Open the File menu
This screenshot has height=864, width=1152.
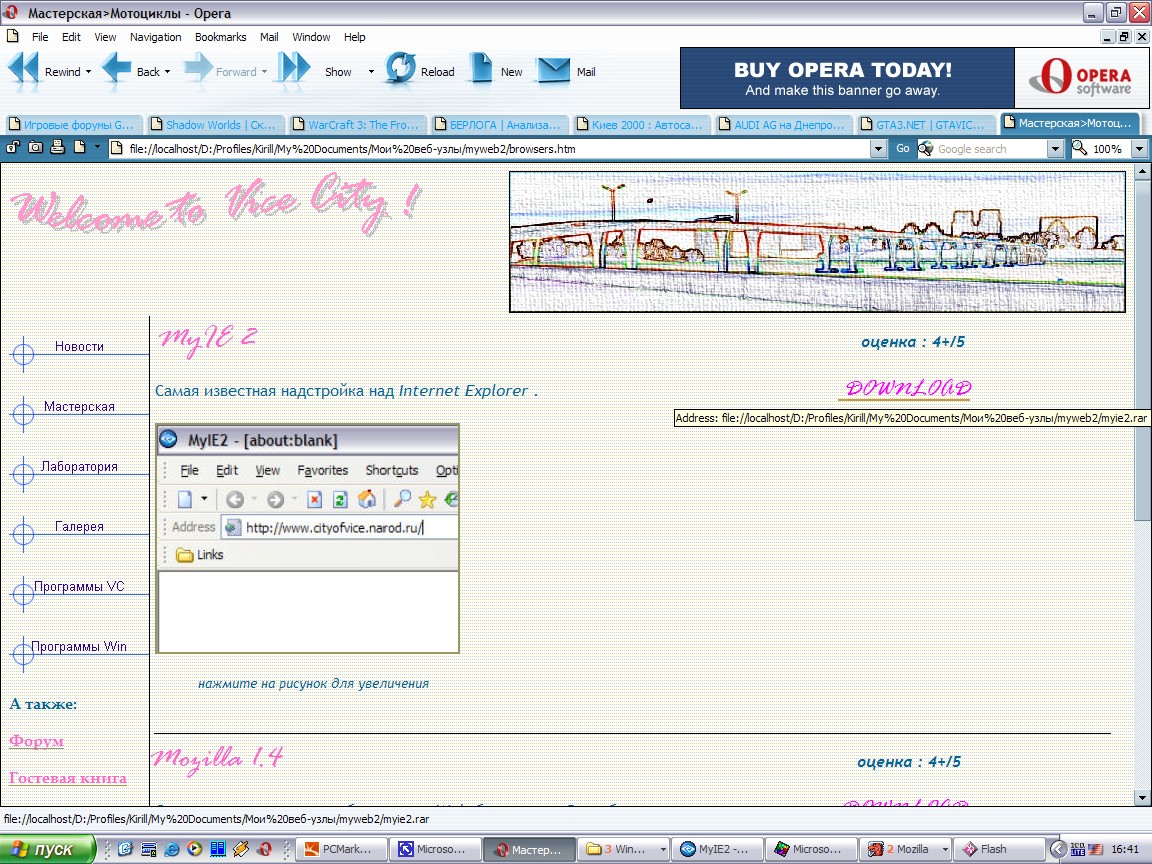(40, 37)
